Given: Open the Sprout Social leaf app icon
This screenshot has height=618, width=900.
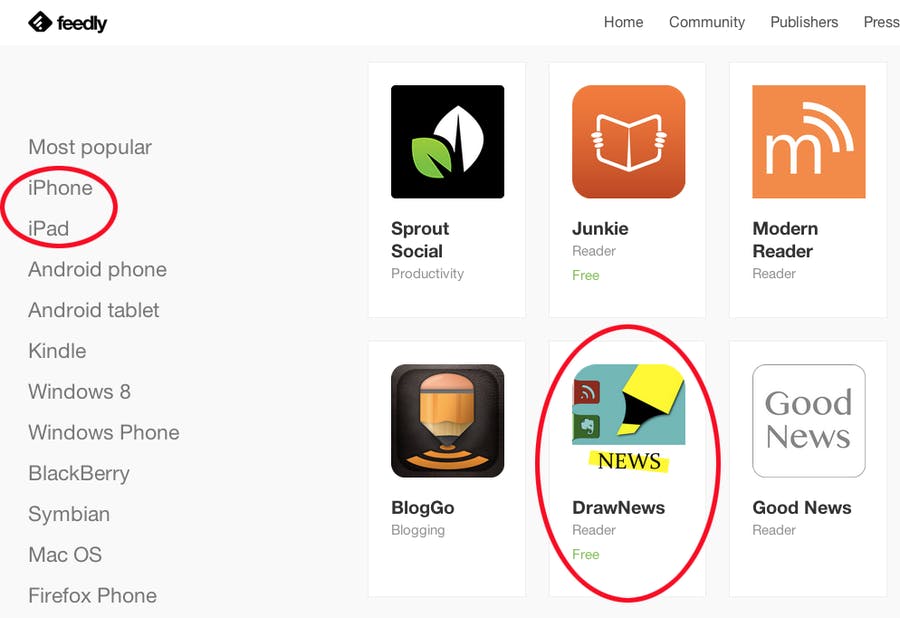Looking at the screenshot, I should (448, 142).
